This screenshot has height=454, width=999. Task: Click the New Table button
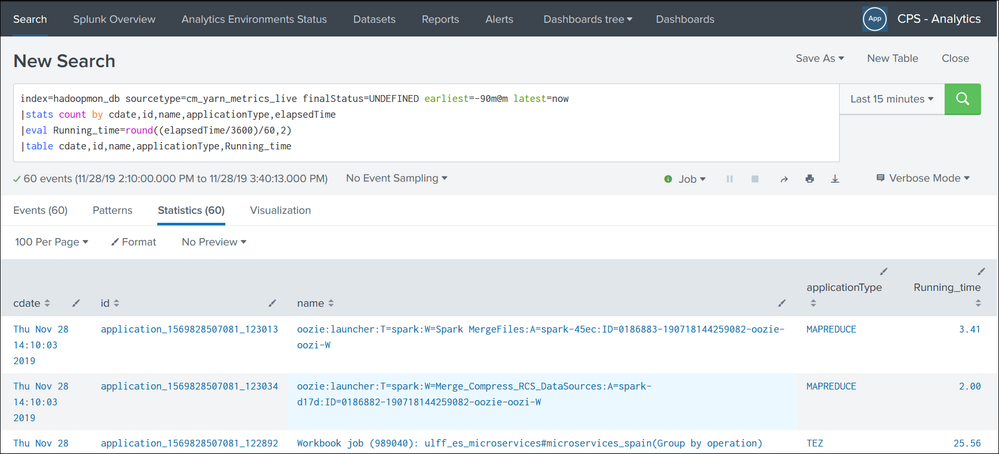[893, 58]
